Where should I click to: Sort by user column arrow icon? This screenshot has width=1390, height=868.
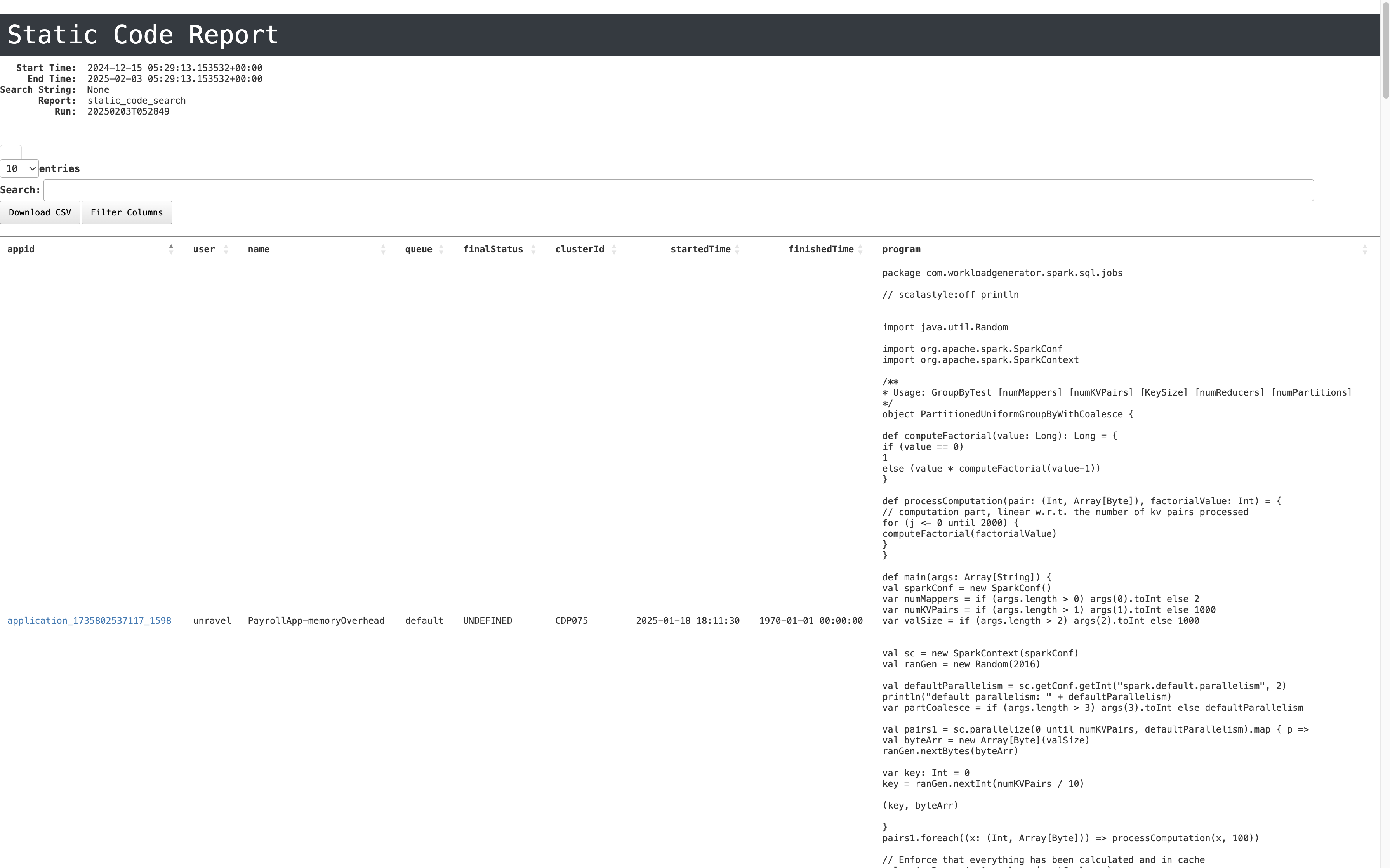[226, 249]
